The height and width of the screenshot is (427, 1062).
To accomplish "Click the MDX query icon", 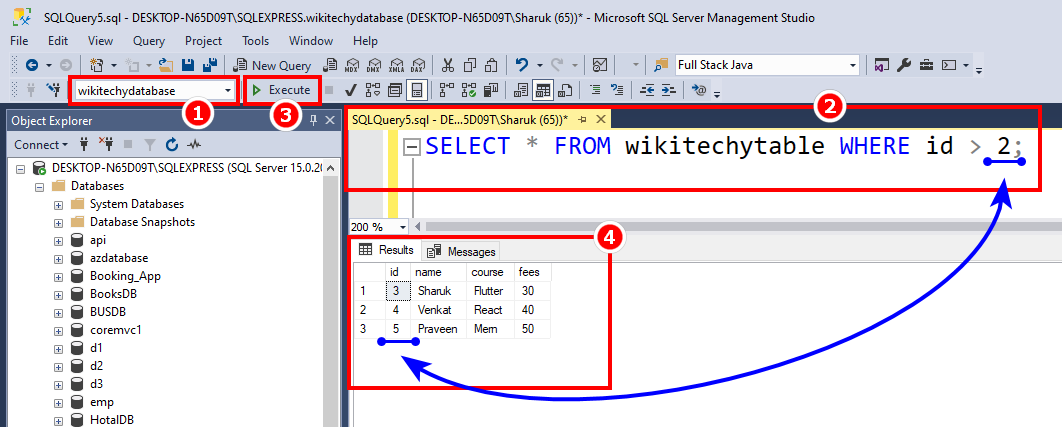I will click(351, 65).
